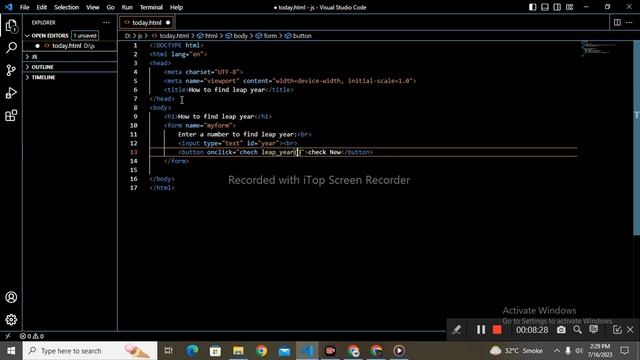Open the Run menu
Screen dimensions: 640x360
coord(127,7)
